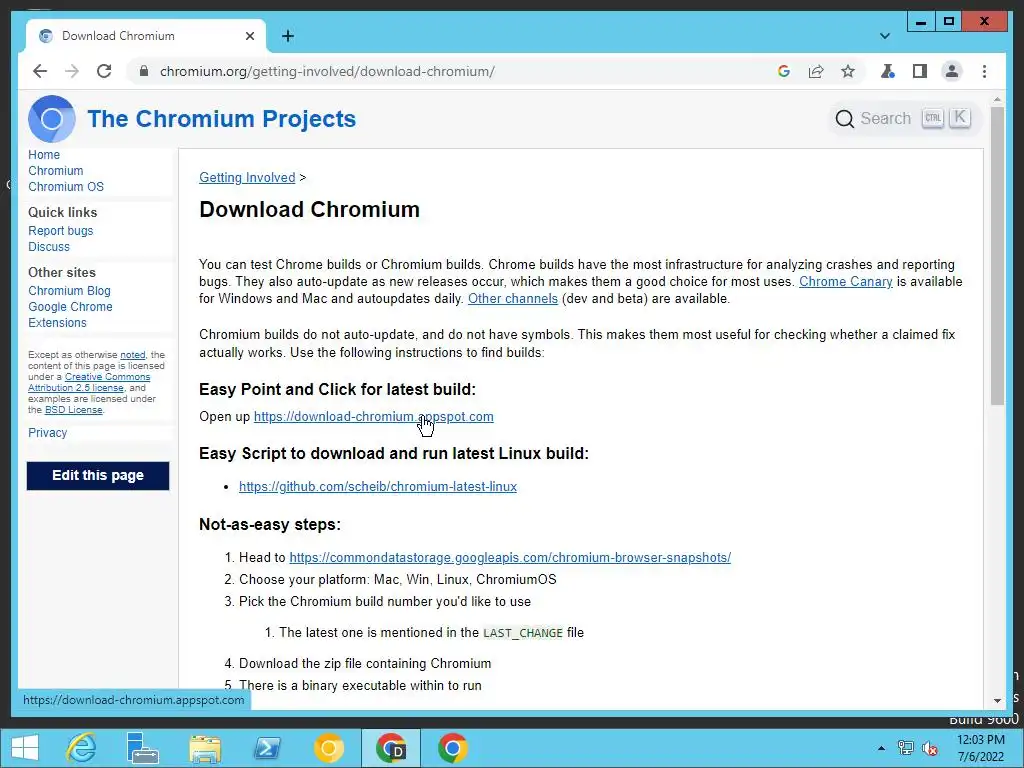Open the Chromium sidebar link
The image size is (1024, 768).
(56, 170)
